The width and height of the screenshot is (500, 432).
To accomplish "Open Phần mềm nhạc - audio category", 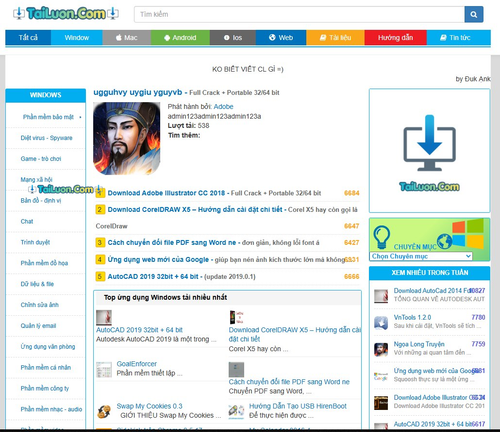I will point(51,409).
